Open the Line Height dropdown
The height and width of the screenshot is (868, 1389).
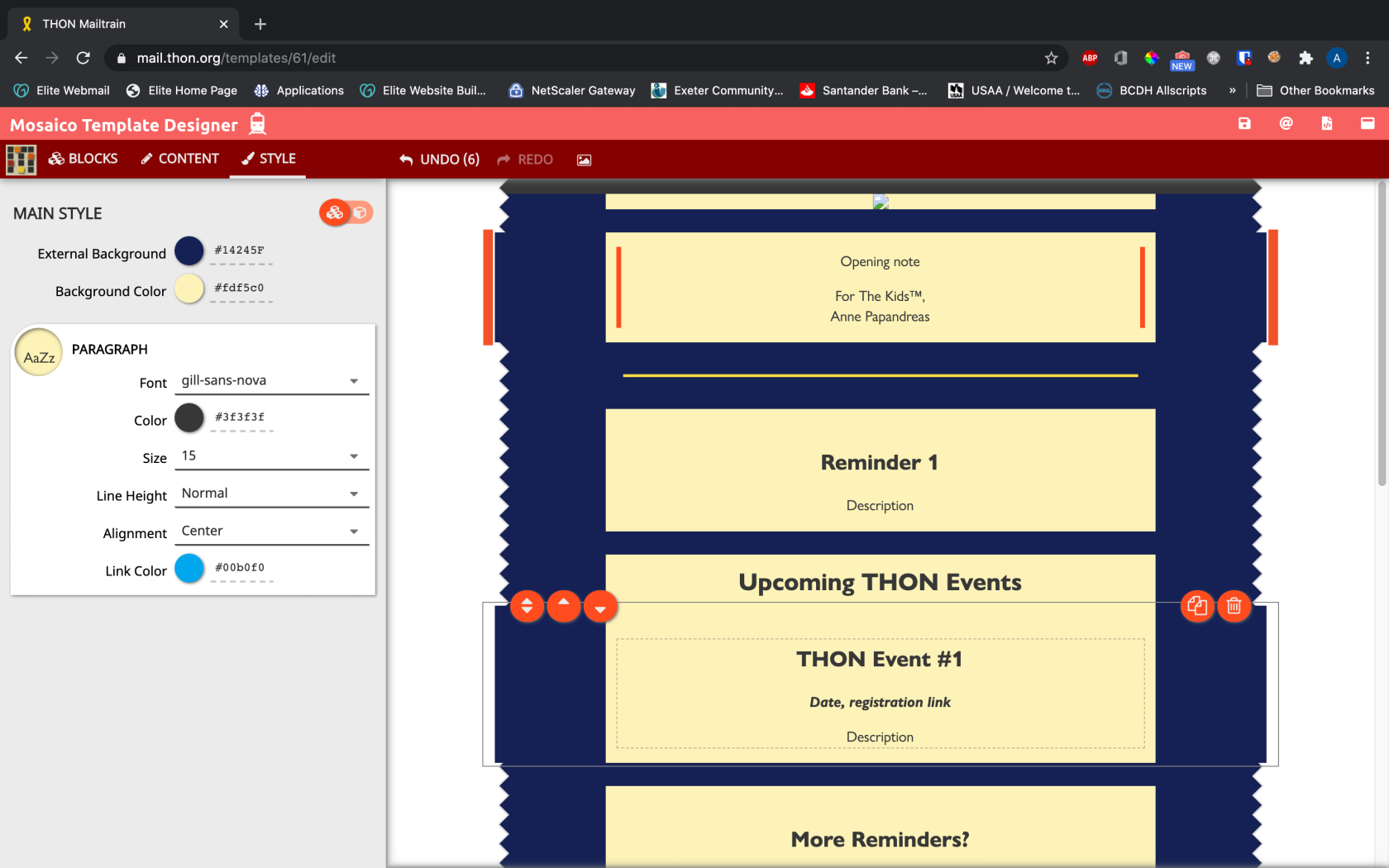[x=272, y=494]
